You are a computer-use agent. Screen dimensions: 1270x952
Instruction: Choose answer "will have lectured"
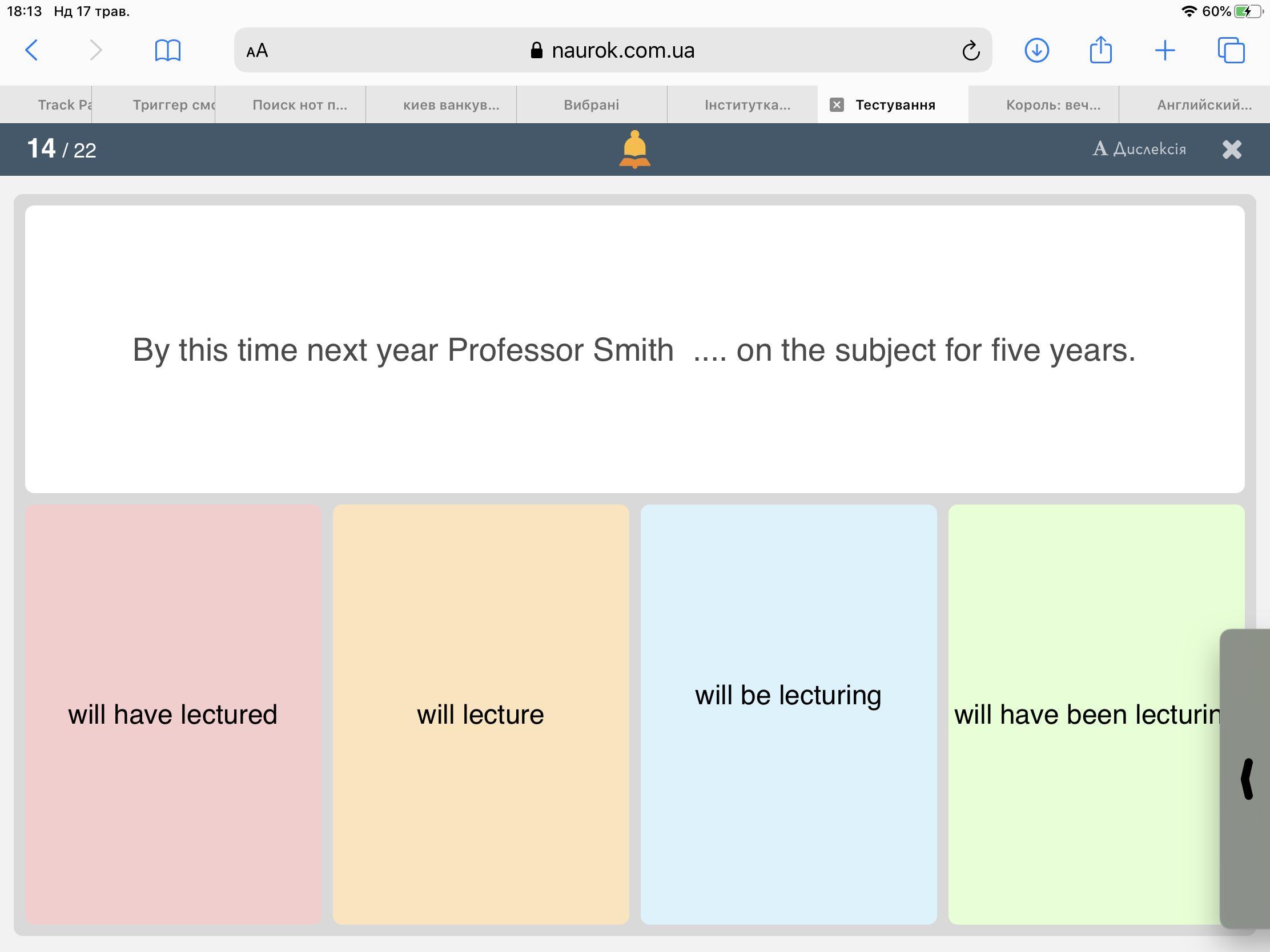click(173, 715)
